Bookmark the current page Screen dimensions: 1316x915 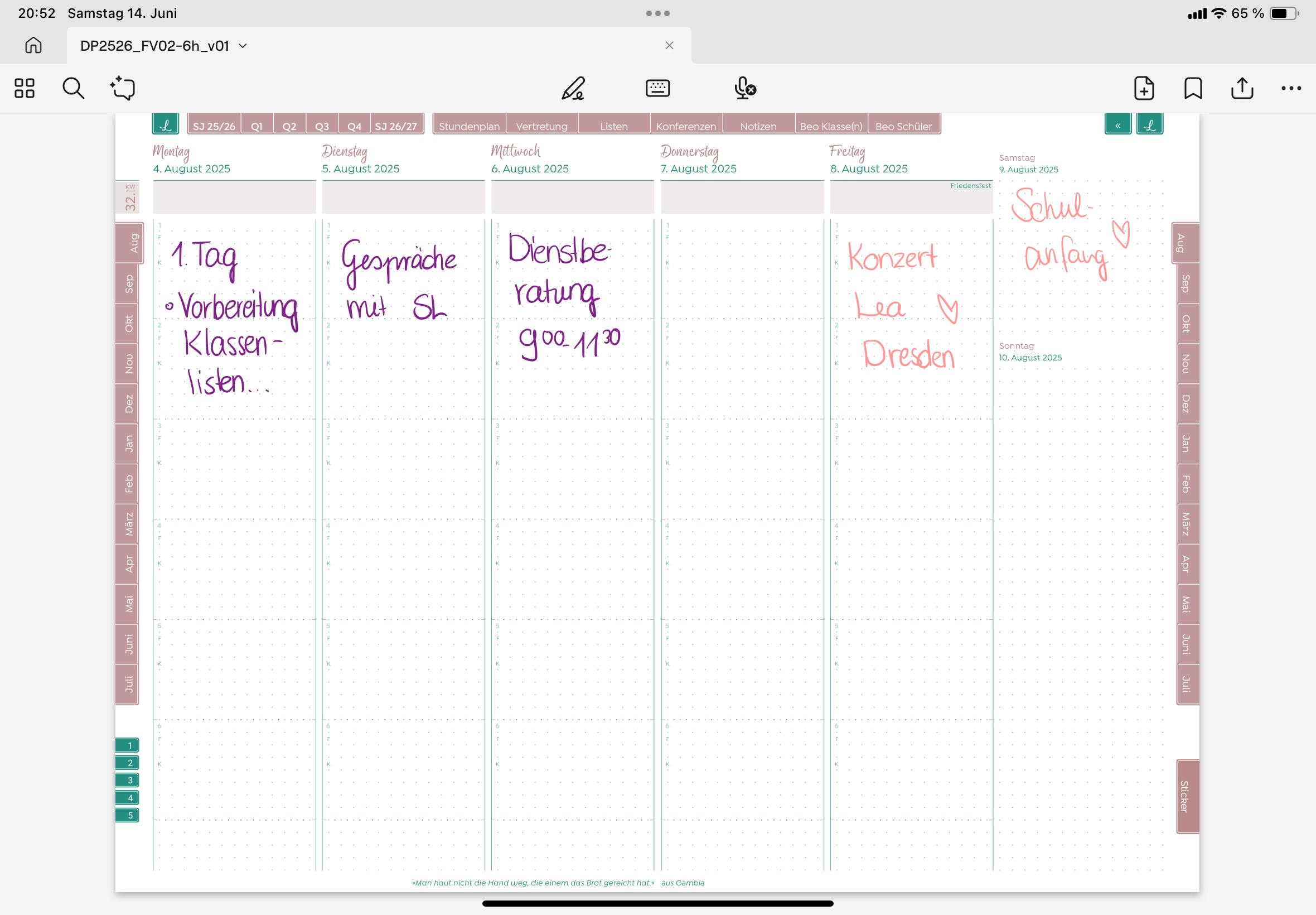pyautogui.click(x=1193, y=88)
